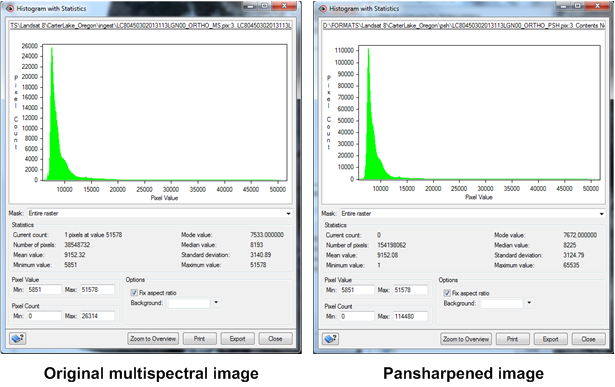The image size is (615, 387).
Task: Open help icon in right histogram window
Action: point(331,339)
